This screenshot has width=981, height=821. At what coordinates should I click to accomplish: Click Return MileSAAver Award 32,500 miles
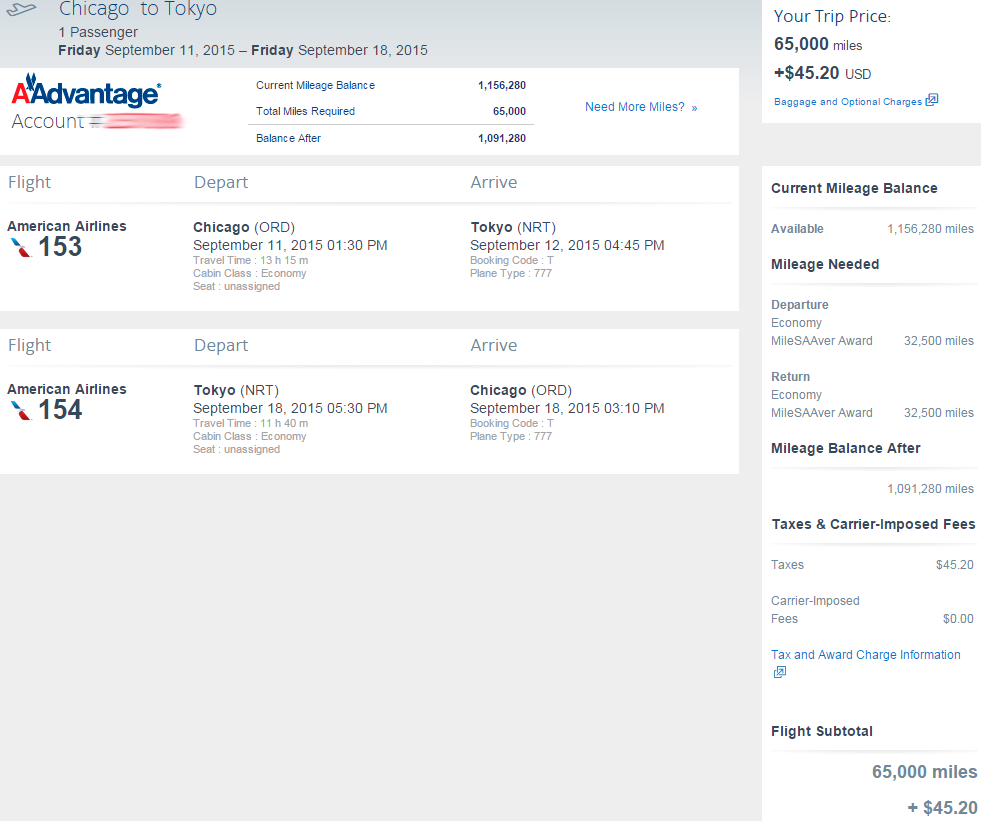point(872,413)
